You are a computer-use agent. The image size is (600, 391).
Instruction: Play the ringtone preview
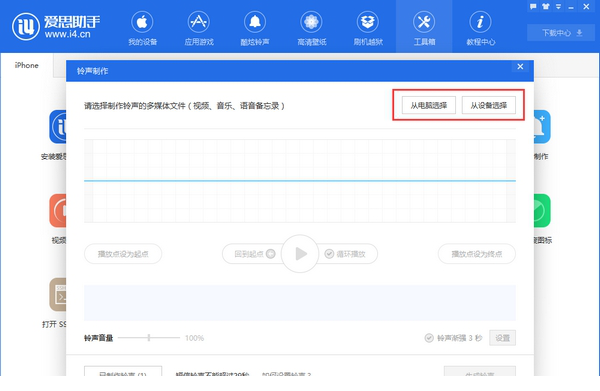click(x=300, y=254)
